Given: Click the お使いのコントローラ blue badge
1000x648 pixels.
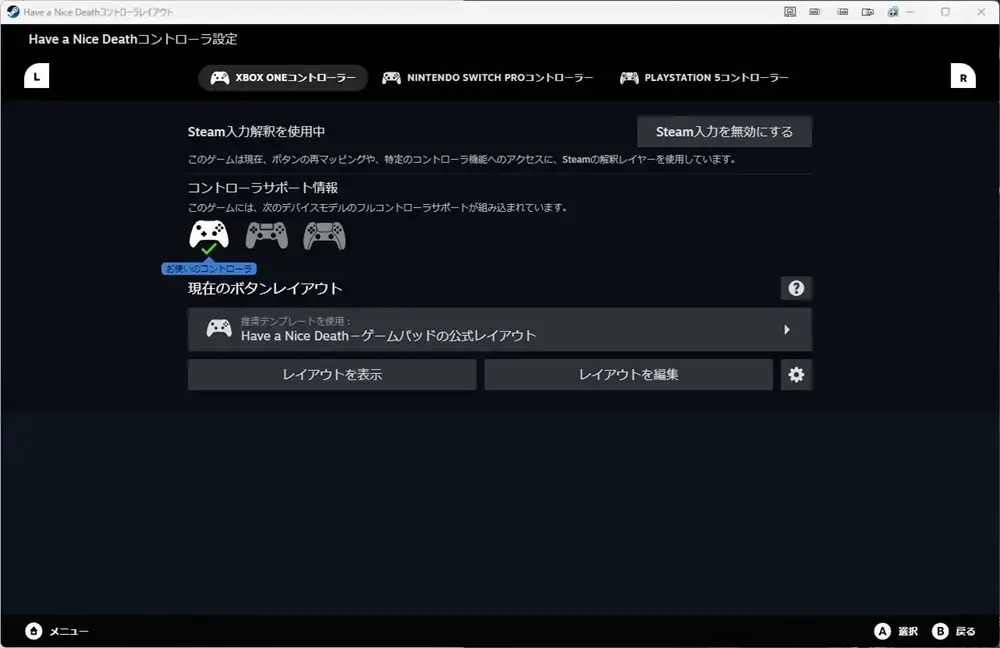Looking at the screenshot, I should pyautogui.click(x=209, y=269).
